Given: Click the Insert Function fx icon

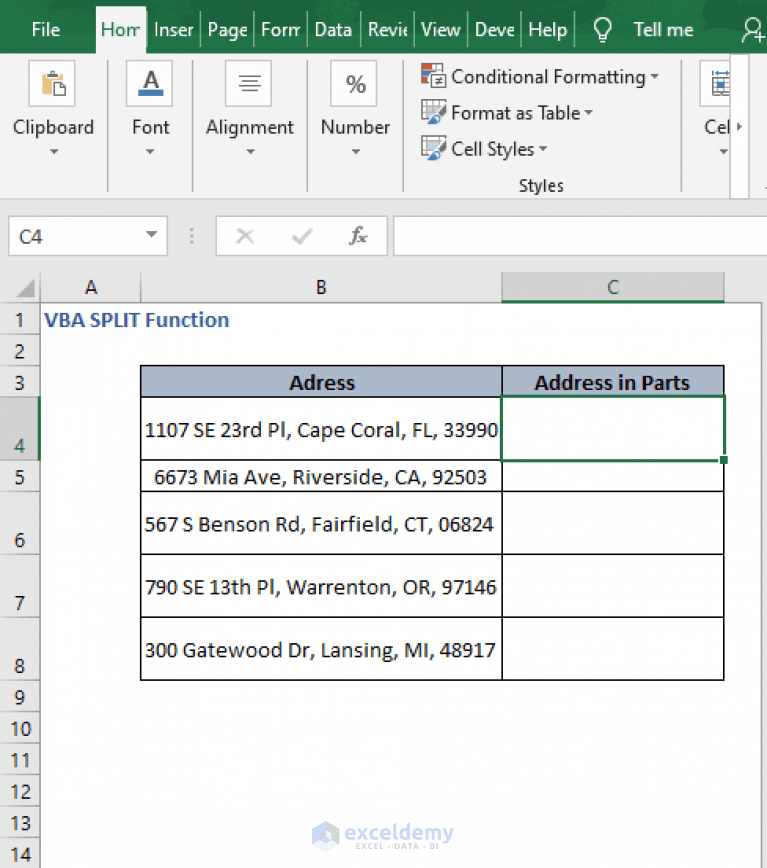Looking at the screenshot, I should [358, 236].
